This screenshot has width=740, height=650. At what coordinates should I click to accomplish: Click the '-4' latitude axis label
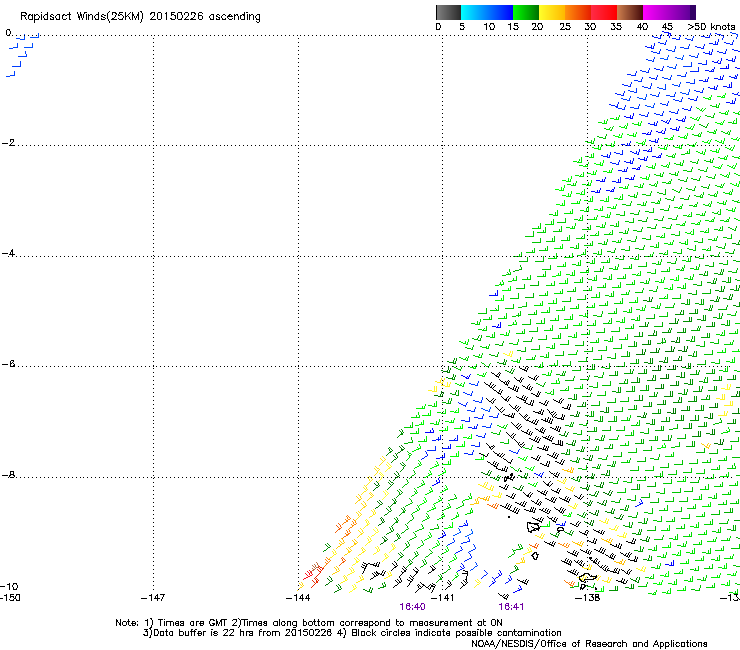point(8,253)
